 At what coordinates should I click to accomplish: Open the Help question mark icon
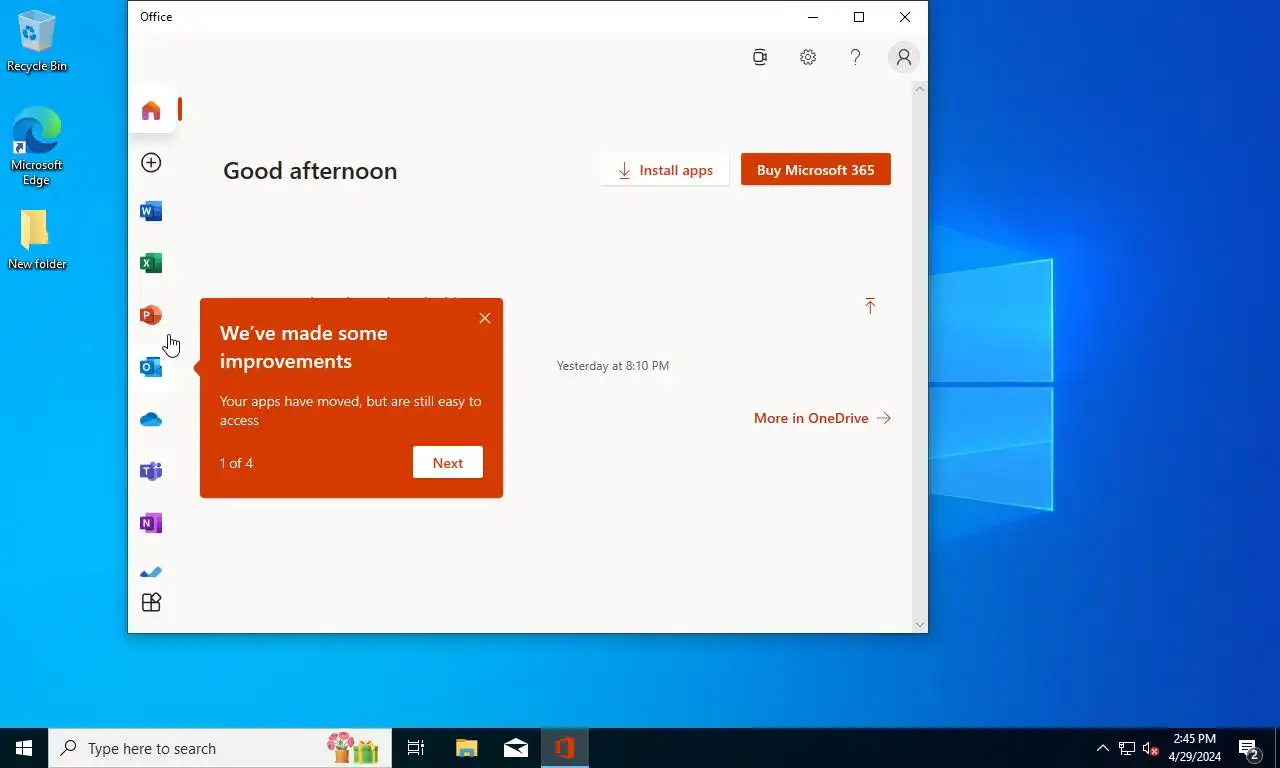[855, 57]
